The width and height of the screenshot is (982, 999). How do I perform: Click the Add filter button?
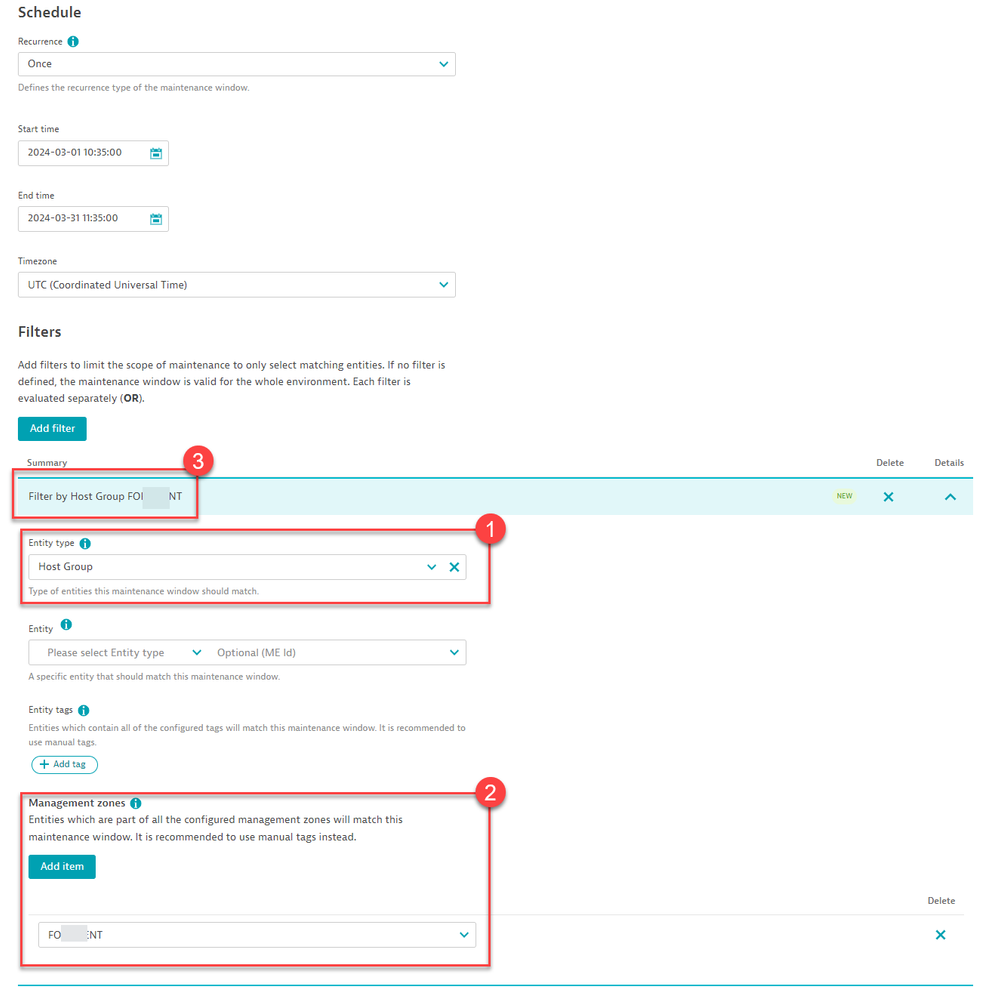52,429
